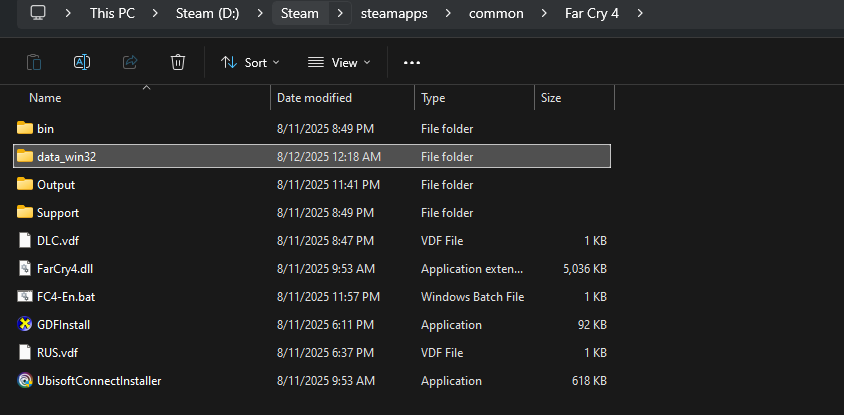Click the PC monitor icon in address bar
The width and height of the screenshot is (844, 415).
click(x=38, y=12)
